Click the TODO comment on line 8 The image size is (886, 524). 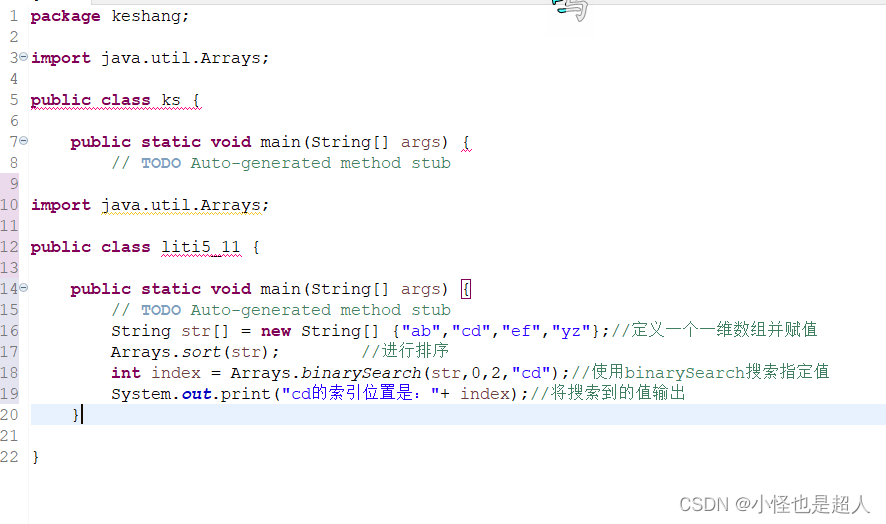281,163
